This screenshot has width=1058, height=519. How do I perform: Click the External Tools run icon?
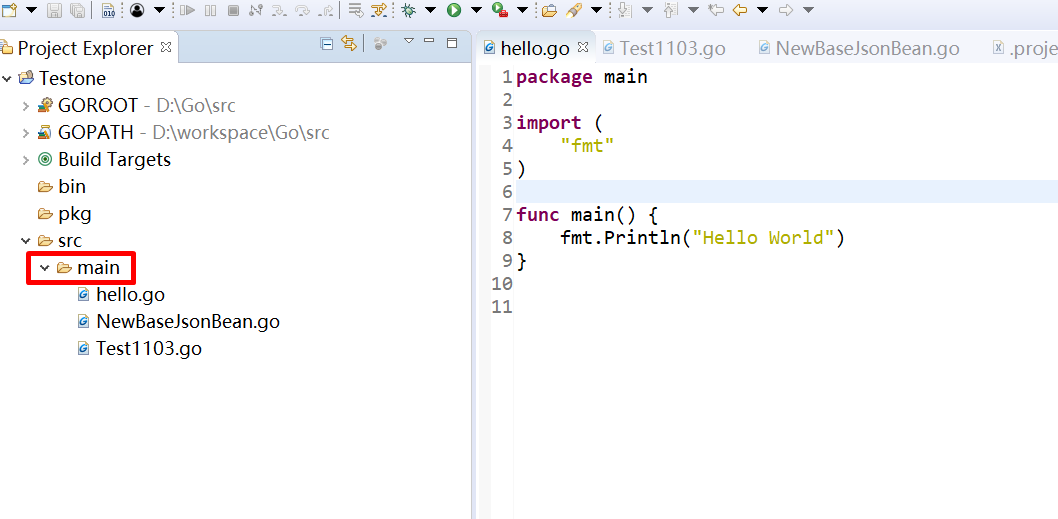[500, 10]
